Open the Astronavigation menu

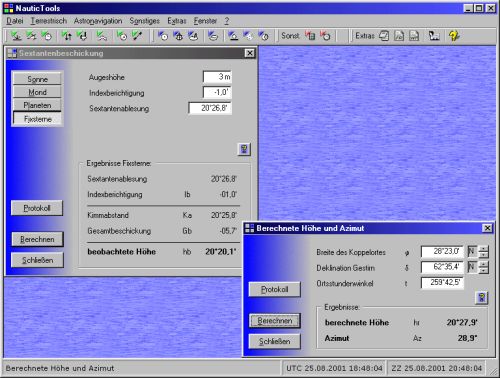[x=98, y=21]
